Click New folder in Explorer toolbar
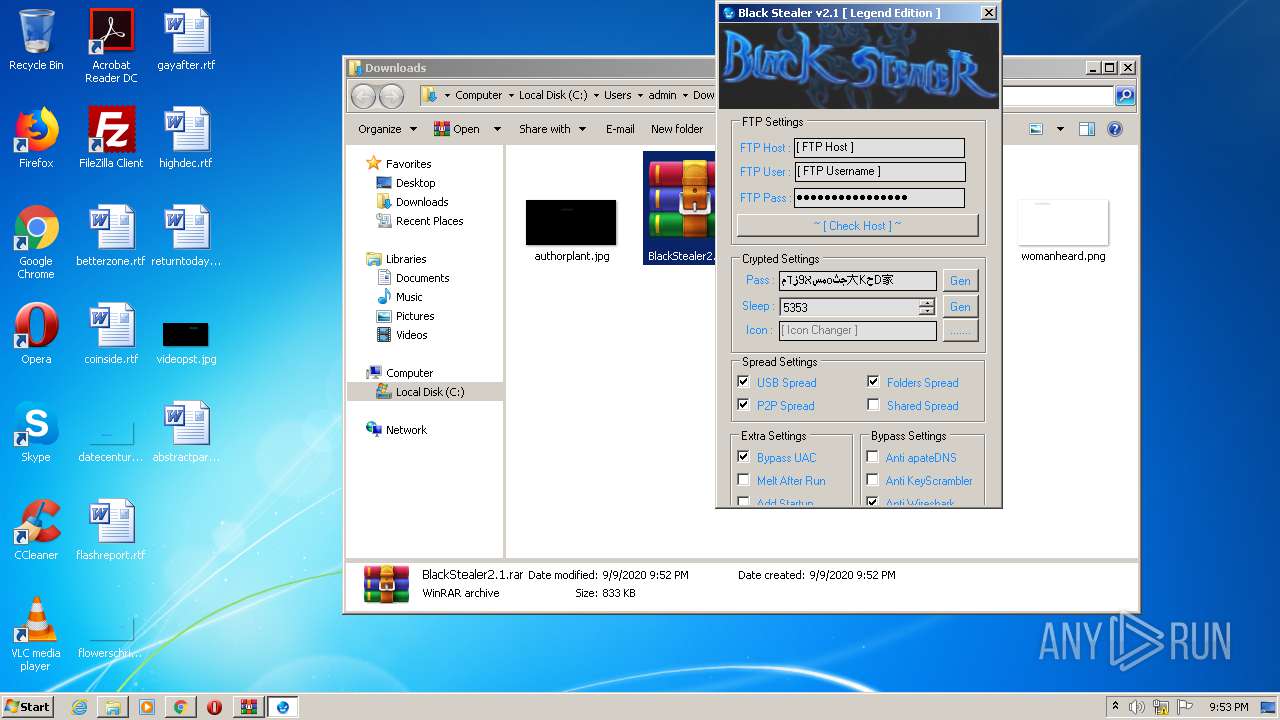This screenshot has width=1280, height=720. point(677,129)
